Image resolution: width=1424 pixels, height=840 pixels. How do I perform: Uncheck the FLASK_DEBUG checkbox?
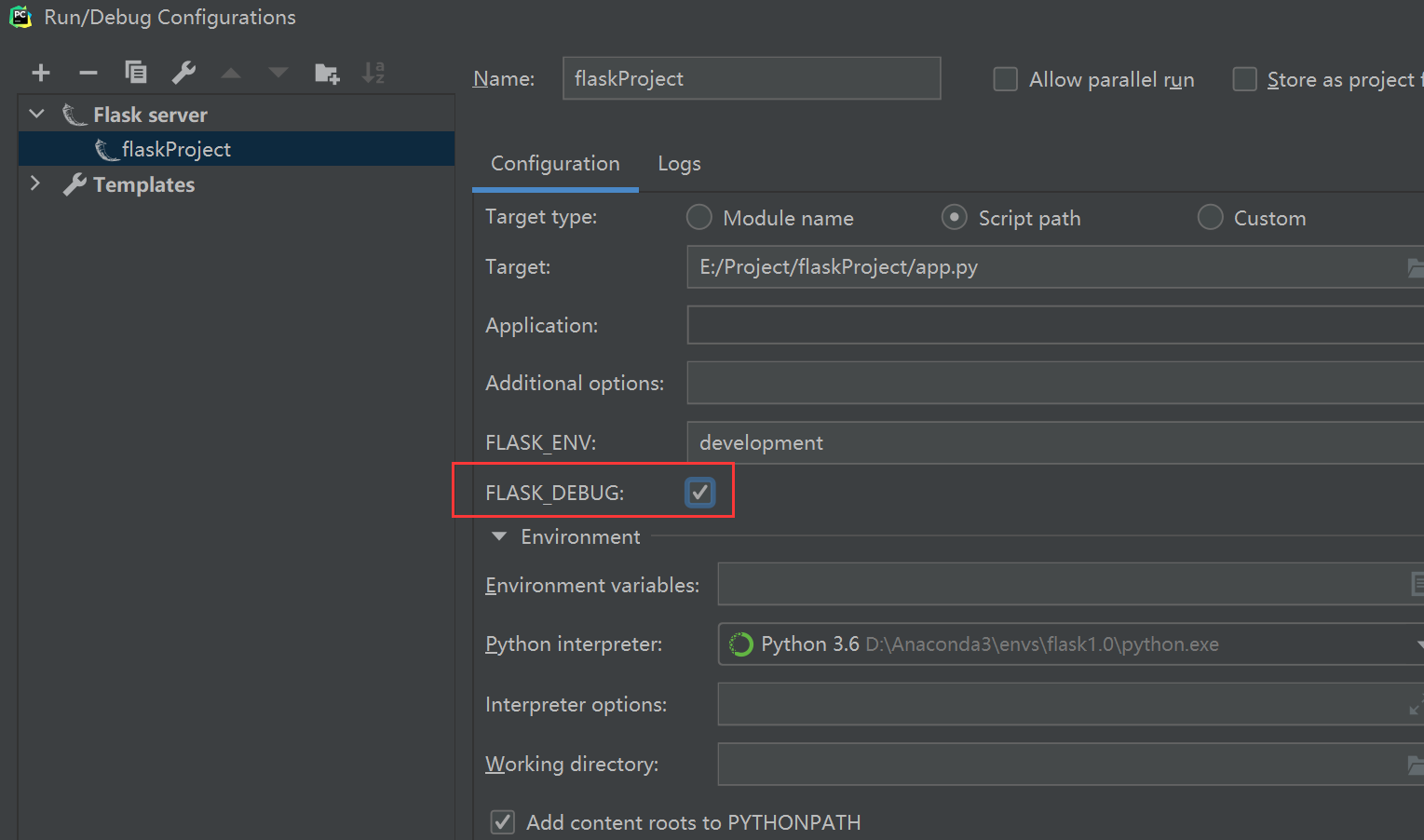[700, 493]
